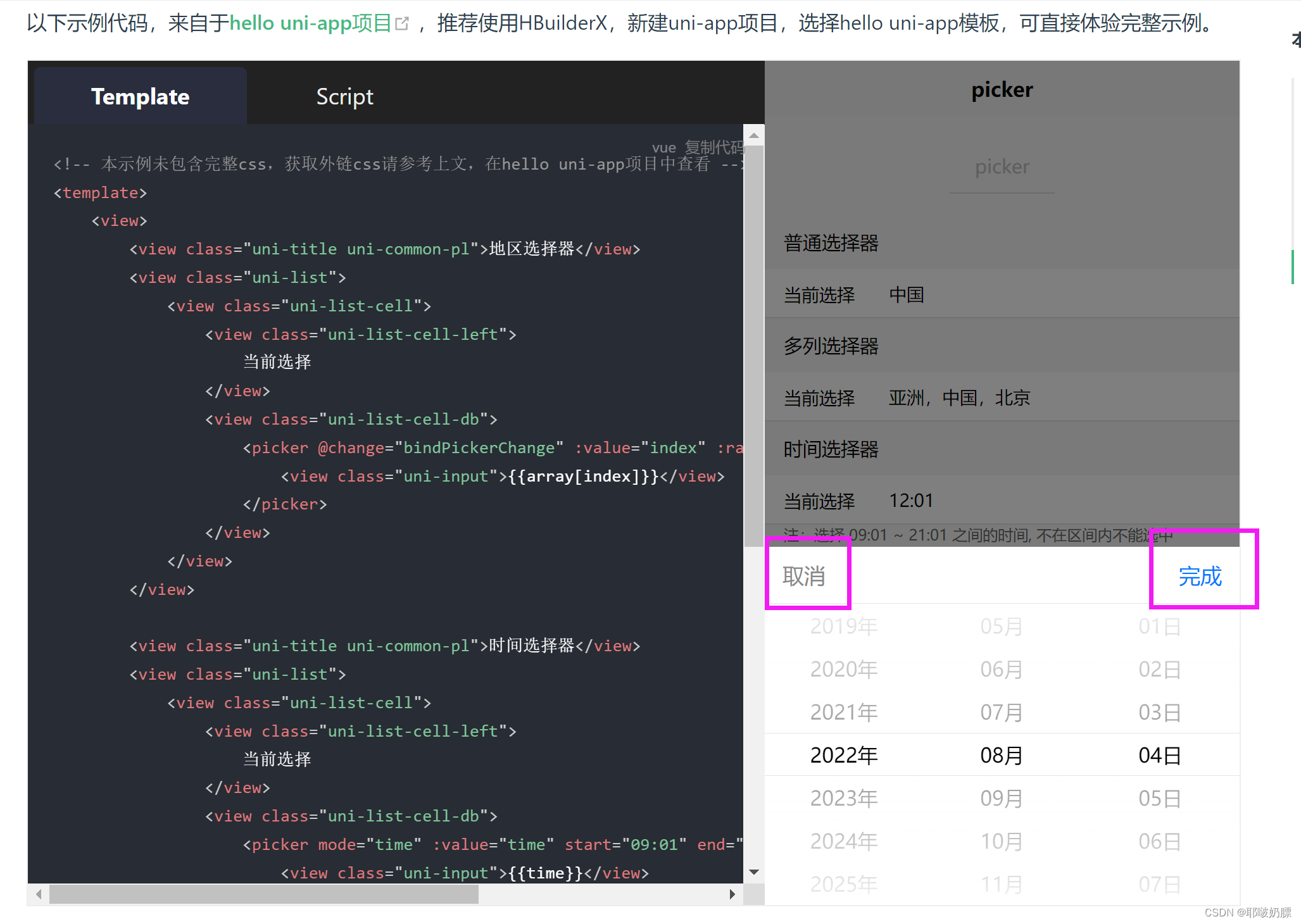The image size is (1301, 924).
Task: Pick 03日 in day column
Action: (1160, 713)
